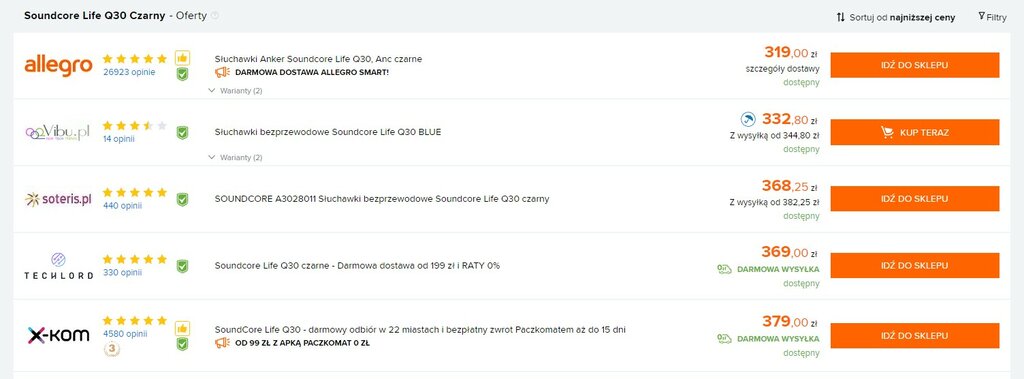This screenshot has width=1024, height=379.
Task: Click the Techlord store logo
Action: click(58, 266)
